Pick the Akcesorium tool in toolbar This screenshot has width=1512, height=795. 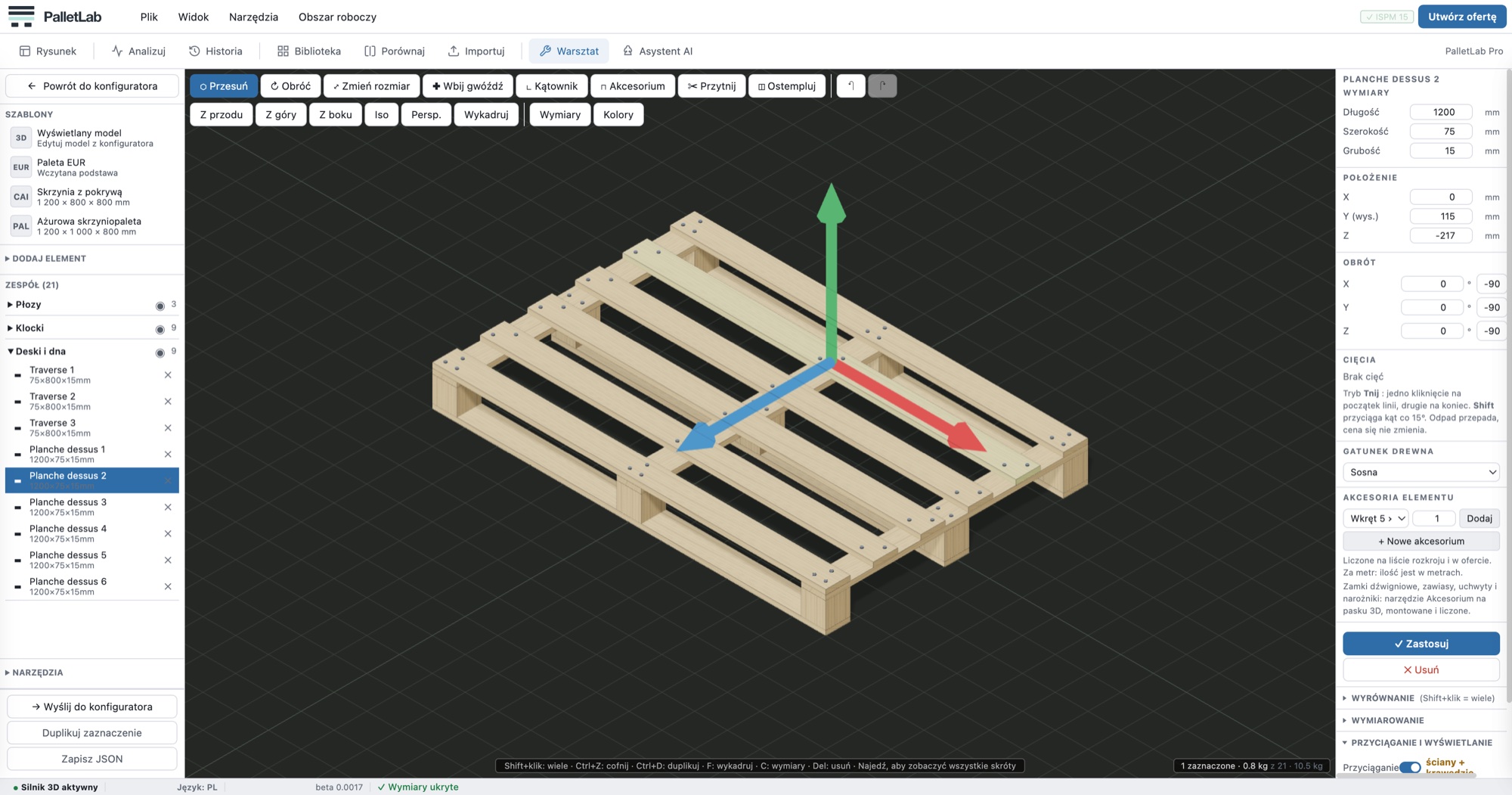pyautogui.click(x=633, y=85)
